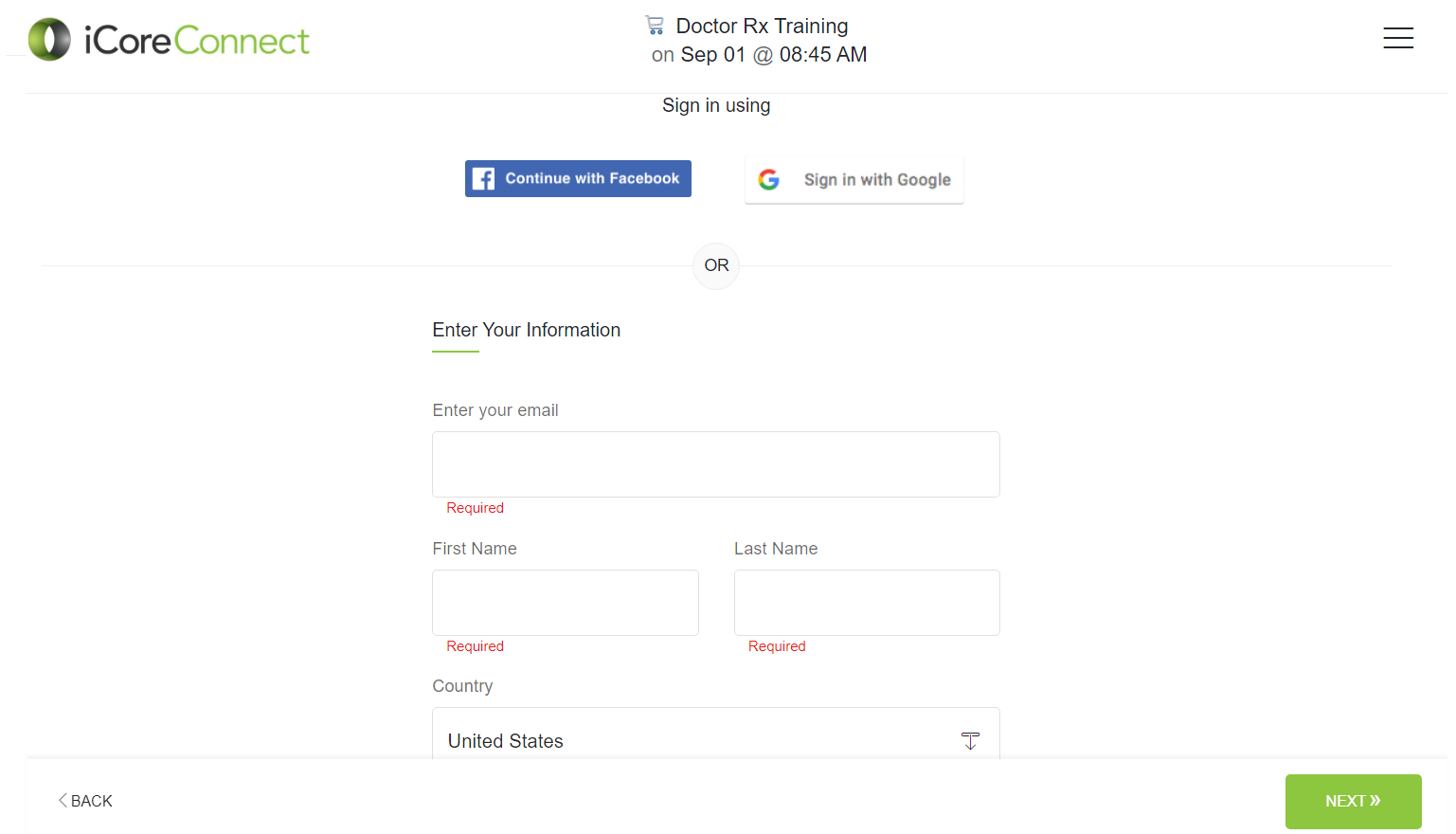Click 'Required' under the email field
Screen dimensions: 1456x834
click(x=476, y=508)
